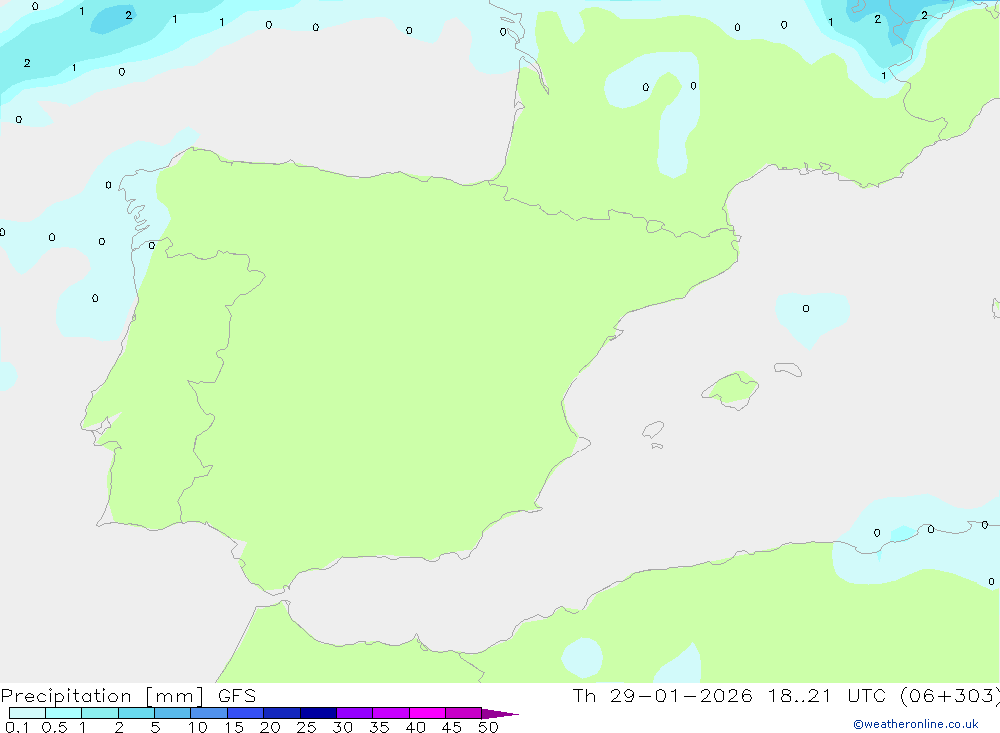The height and width of the screenshot is (733, 1000).
Task: Click the 0.1–0.5 mm legend color swatch
Action: [x=27, y=713]
